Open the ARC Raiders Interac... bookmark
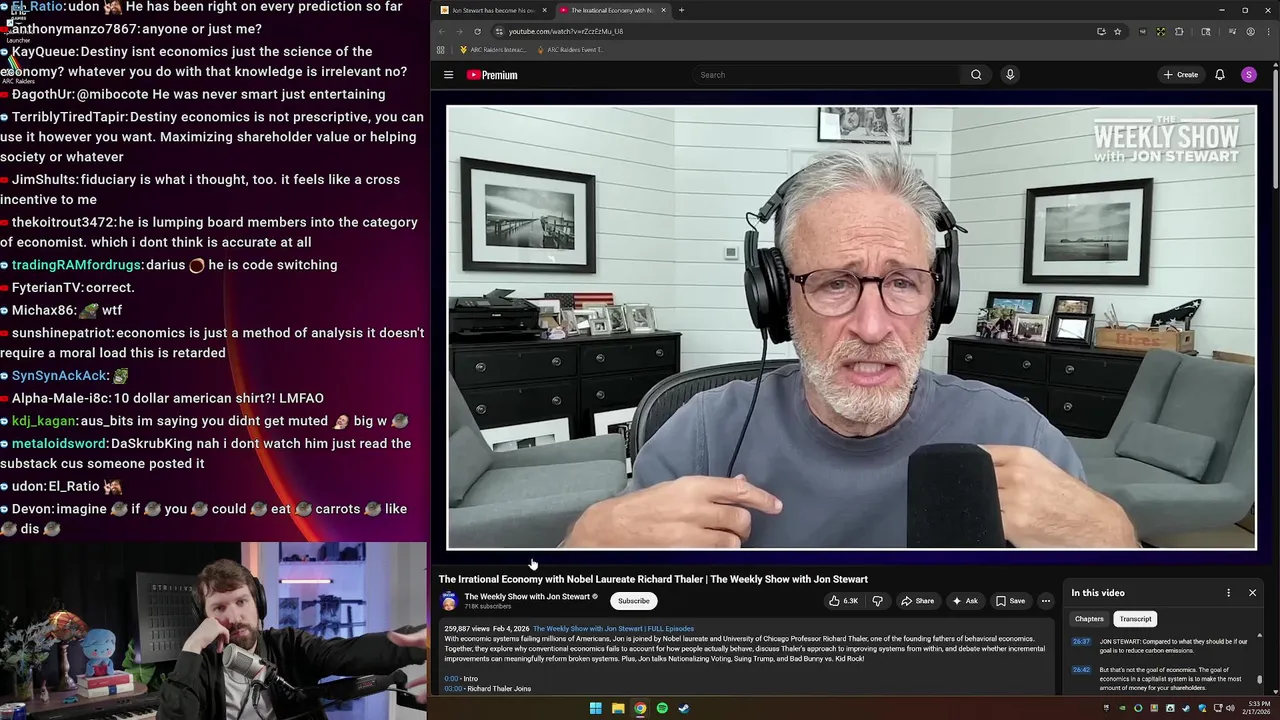The height and width of the screenshot is (720, 1280). click(x=493, y=50)
